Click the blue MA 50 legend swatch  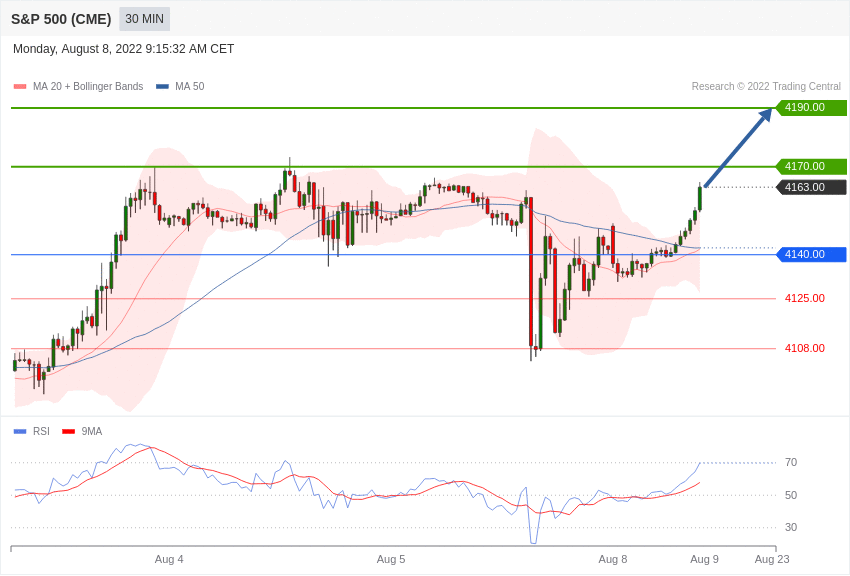point(162,87)
